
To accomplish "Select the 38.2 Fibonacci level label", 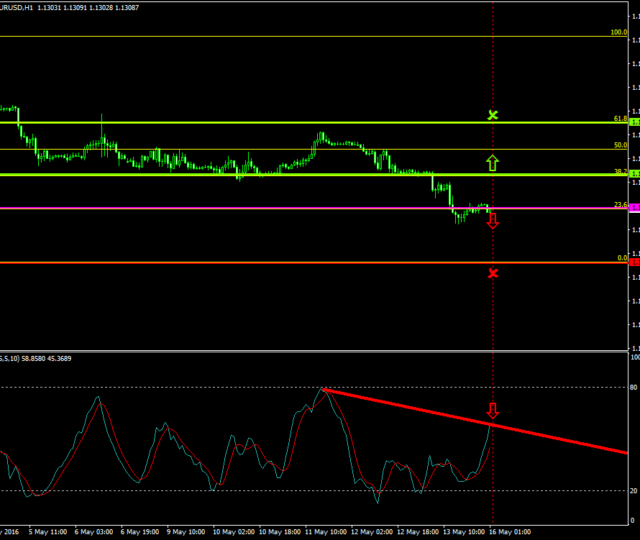I will coord(620,171).
